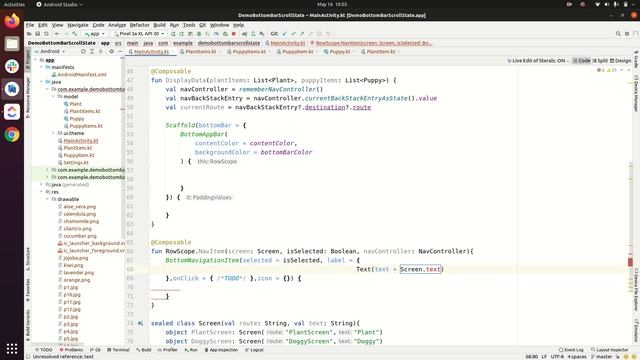Open Google Chrome from the dock
The width and height of the screenshot is (640, 360).
tap(12, 135)
